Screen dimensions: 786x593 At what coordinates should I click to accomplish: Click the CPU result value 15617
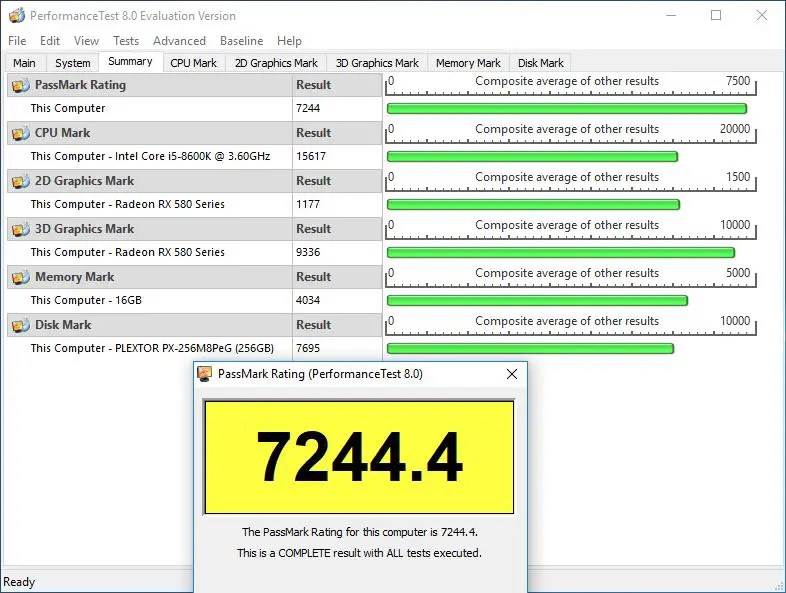311,156
